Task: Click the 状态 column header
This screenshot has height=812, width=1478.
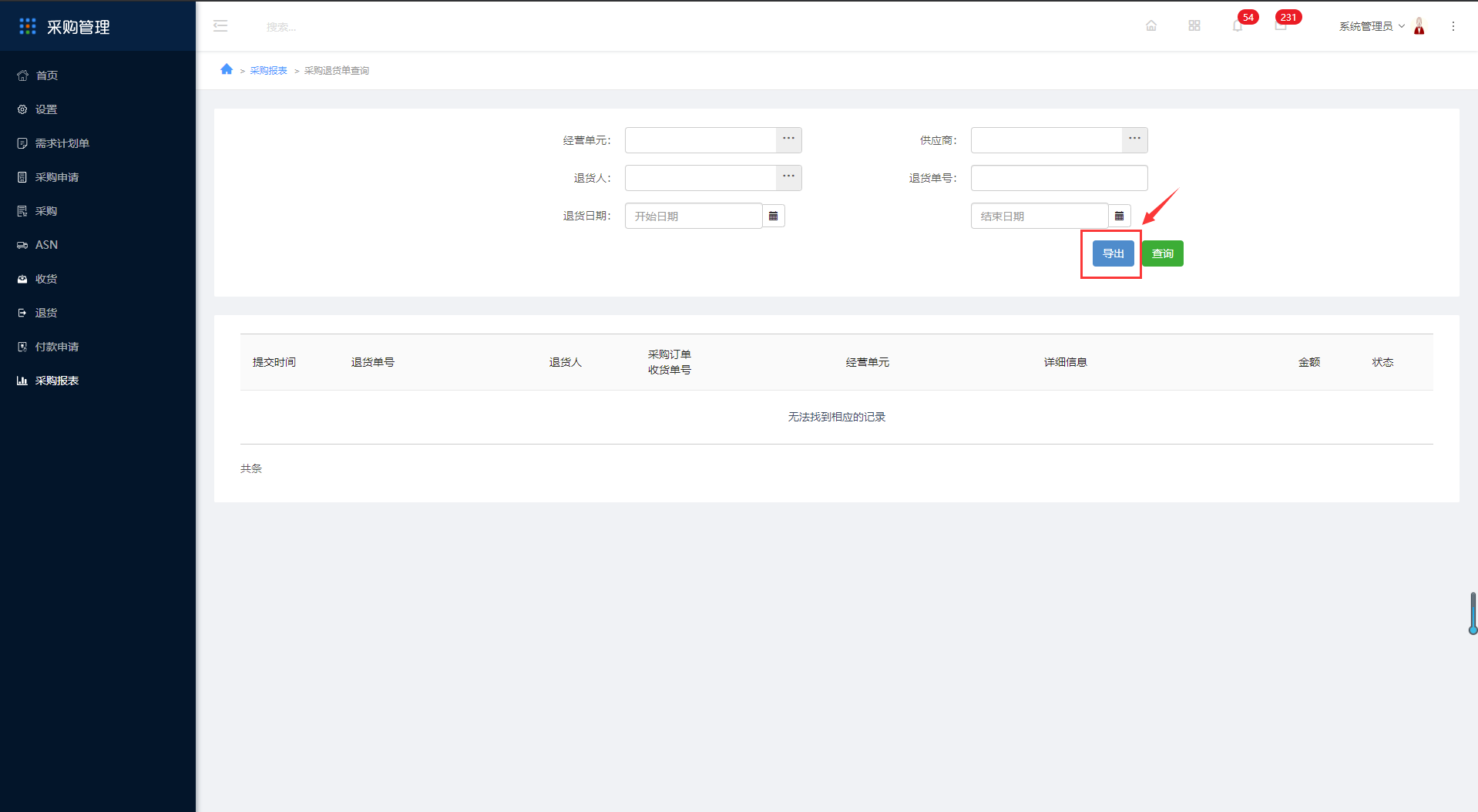Action: click(1383, 362)
